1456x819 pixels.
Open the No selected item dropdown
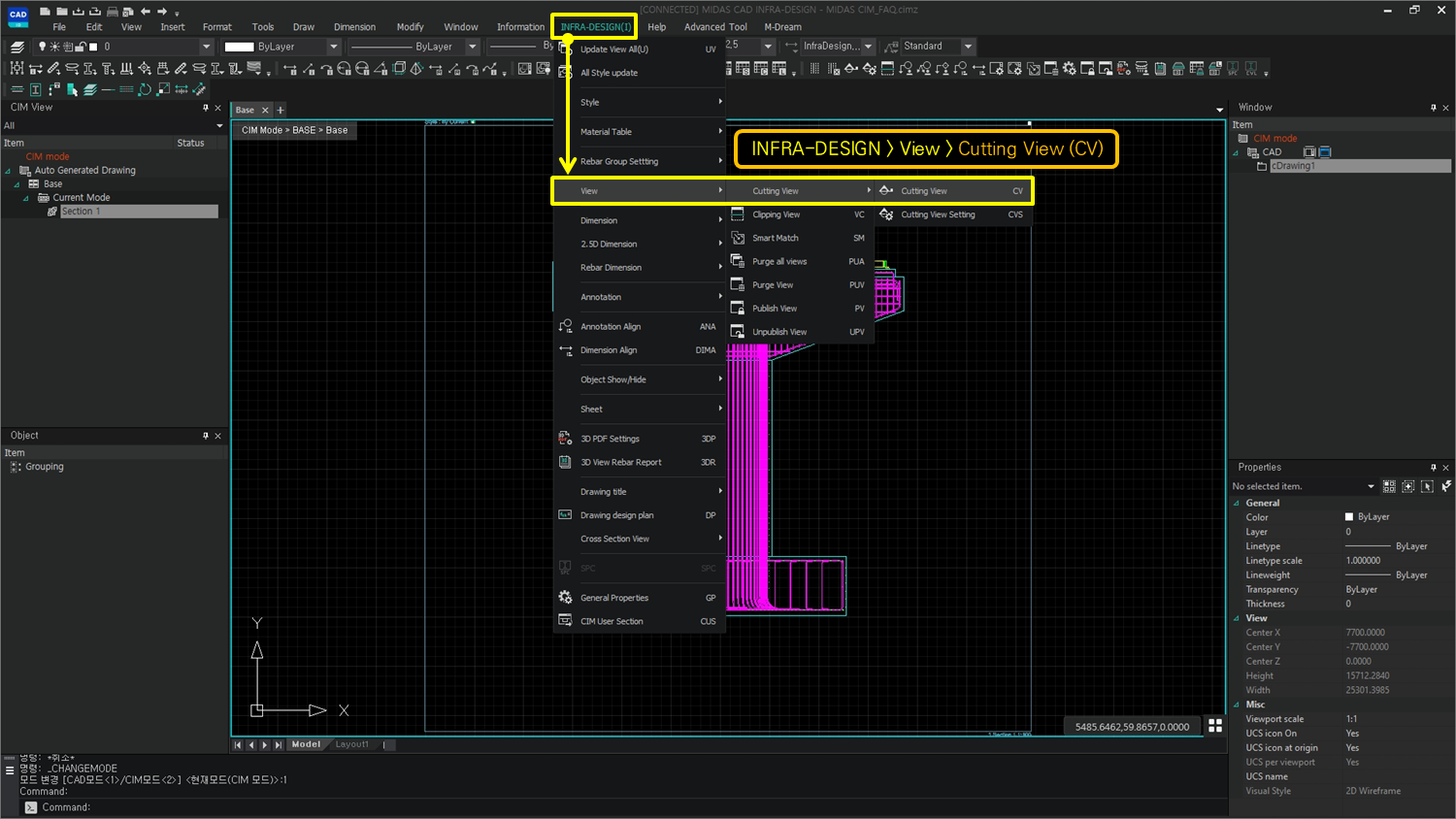[x=1371, y=487]
